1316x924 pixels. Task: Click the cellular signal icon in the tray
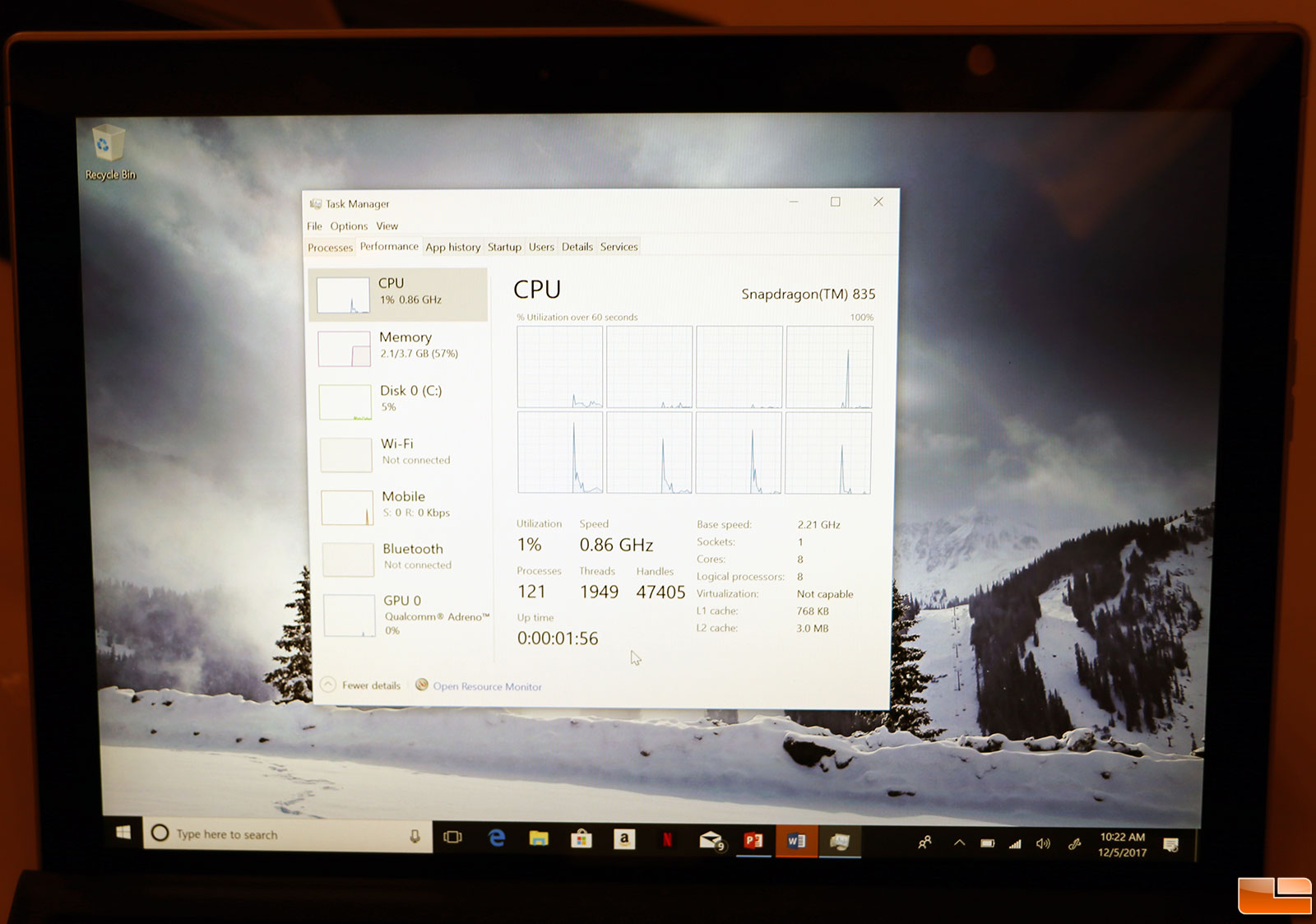point(1015,843)
